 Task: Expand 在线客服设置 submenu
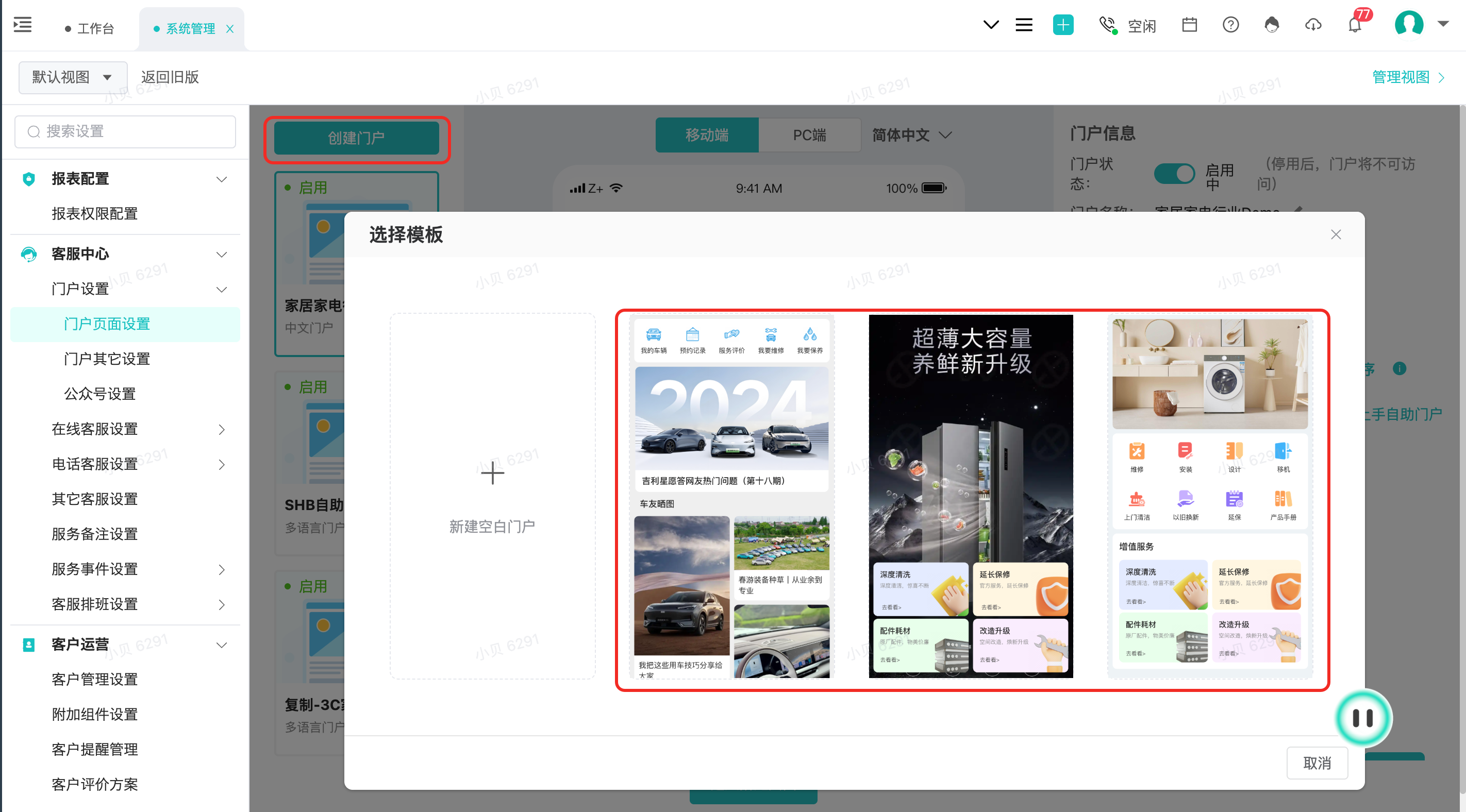point(221,430)
